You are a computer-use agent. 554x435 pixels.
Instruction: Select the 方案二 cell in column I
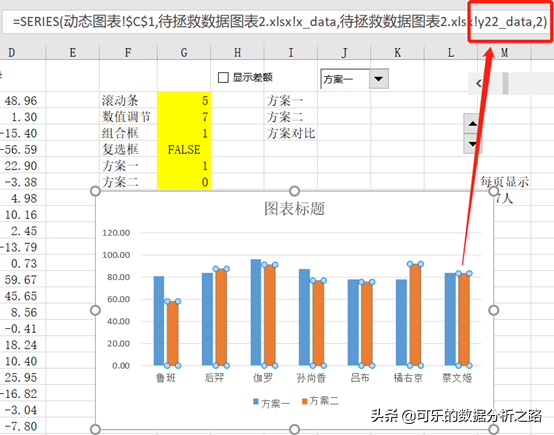pos(290,117)
